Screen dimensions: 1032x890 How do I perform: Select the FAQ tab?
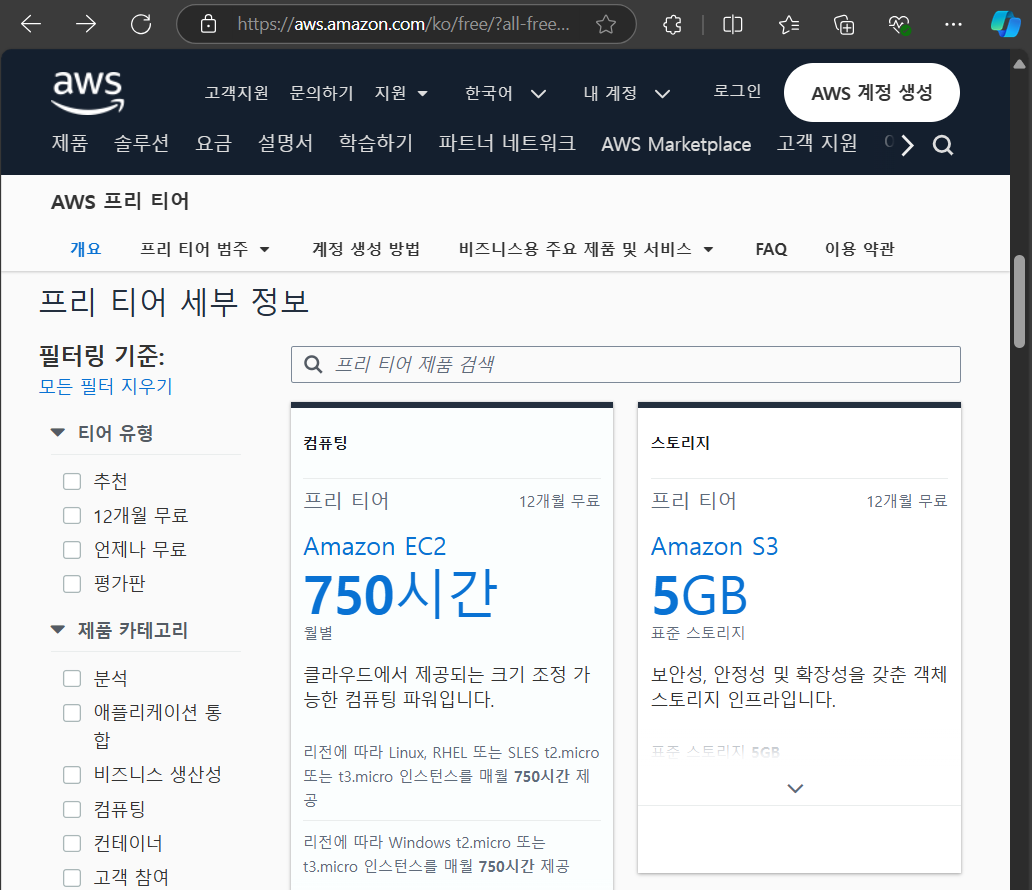point(771,249)
